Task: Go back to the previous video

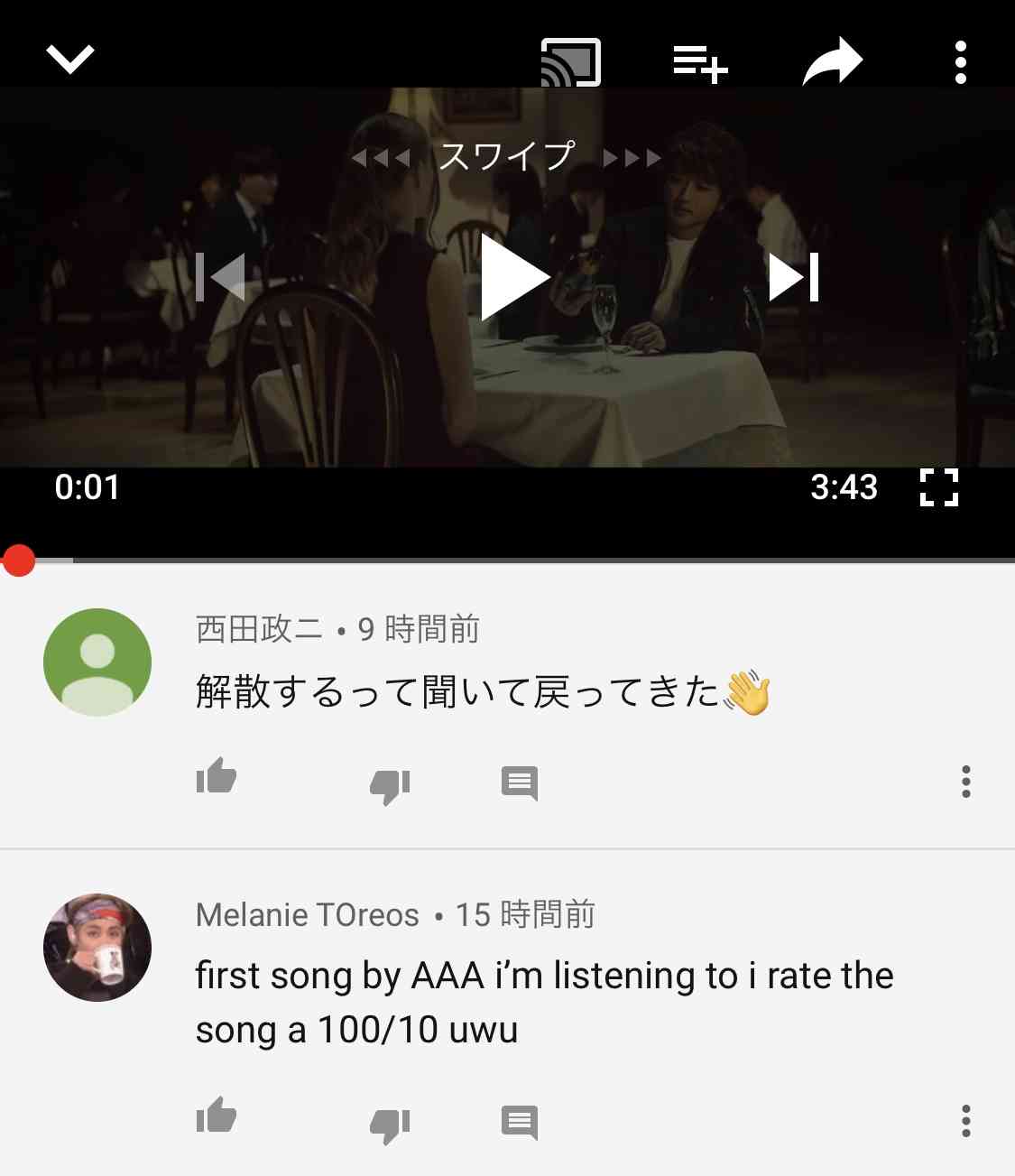Action: pos(221,276)
